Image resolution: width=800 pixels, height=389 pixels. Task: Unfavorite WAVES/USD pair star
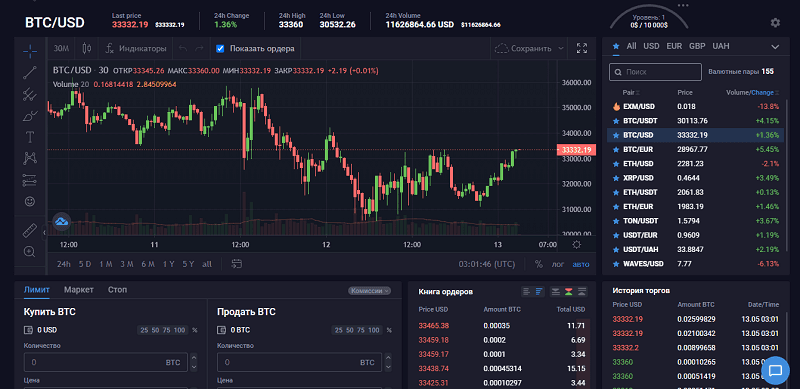tap(616, 264)
